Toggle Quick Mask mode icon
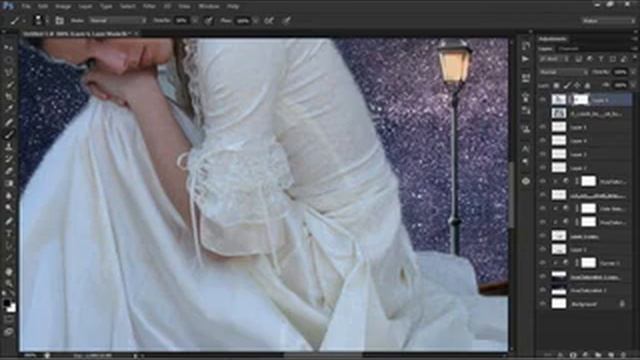 (9, 320)
